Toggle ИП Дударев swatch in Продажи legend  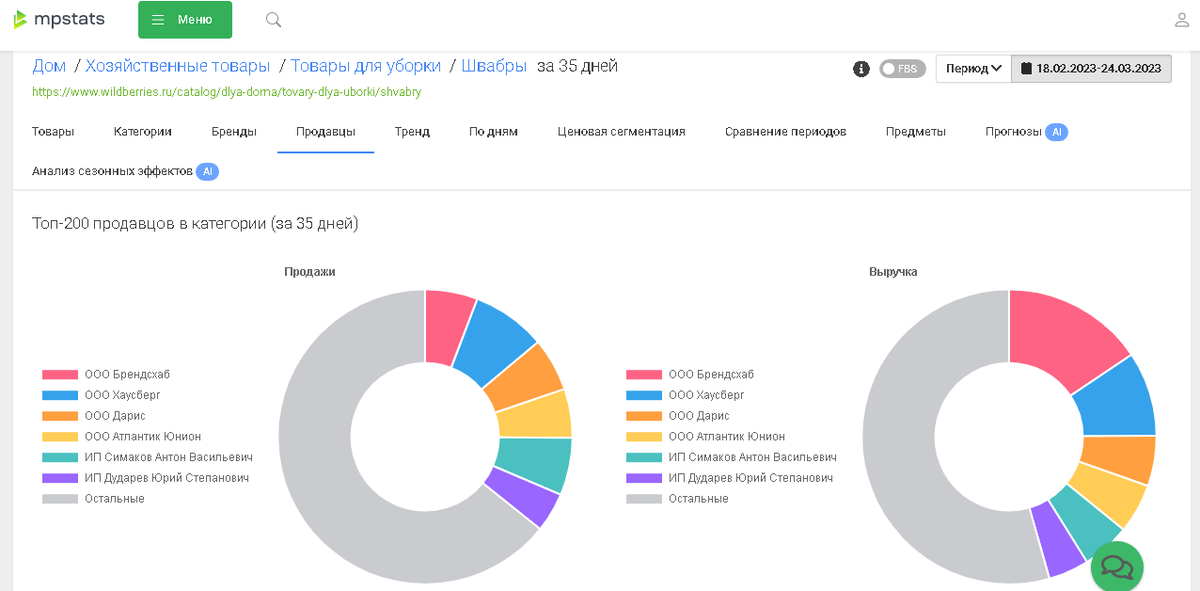(60, 478)
